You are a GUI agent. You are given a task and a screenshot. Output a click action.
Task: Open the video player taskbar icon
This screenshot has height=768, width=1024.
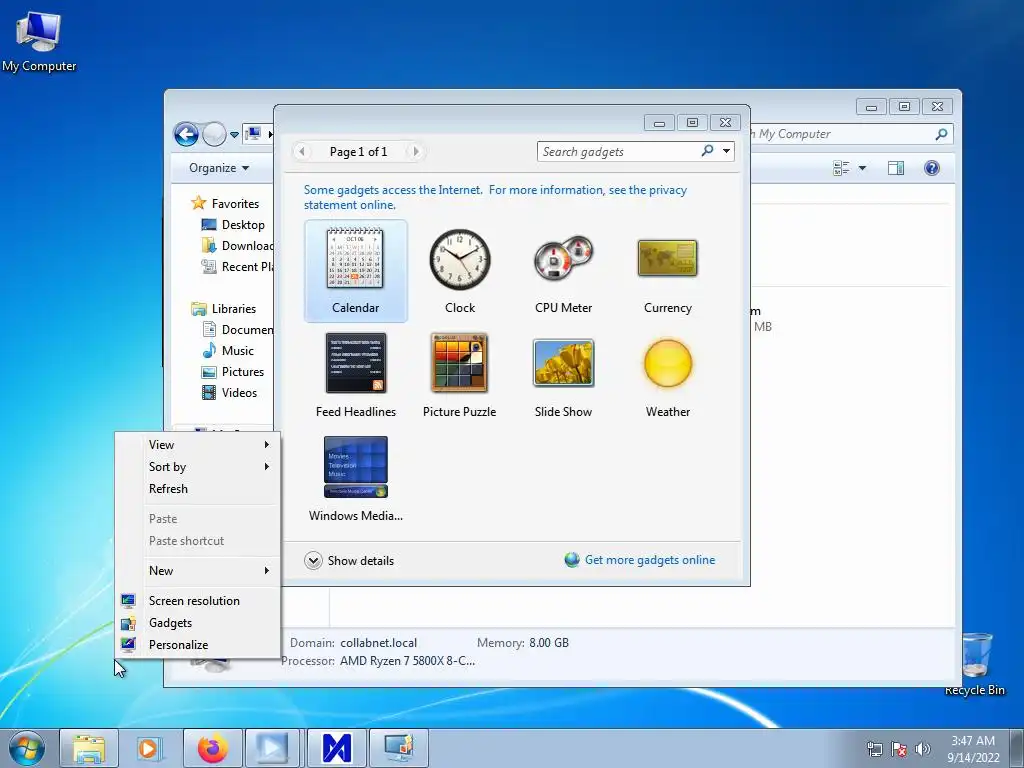tap(272, 748)
